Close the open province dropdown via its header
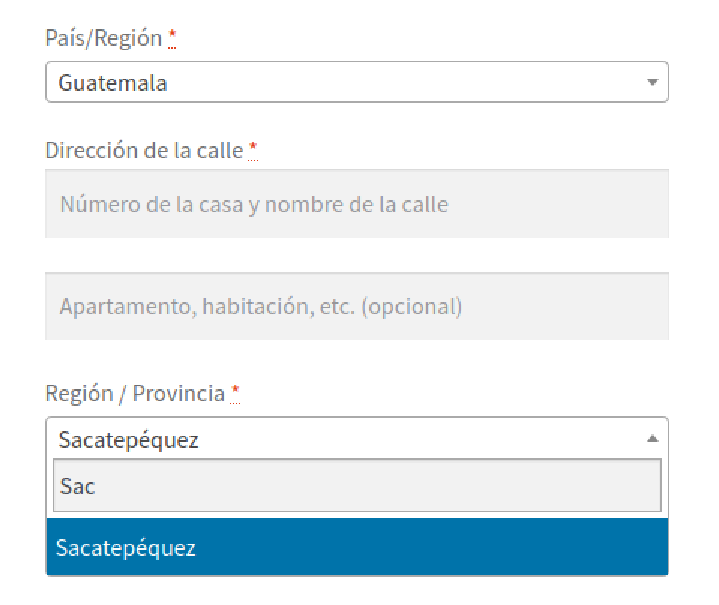The image size is (719, 605). 357,438
